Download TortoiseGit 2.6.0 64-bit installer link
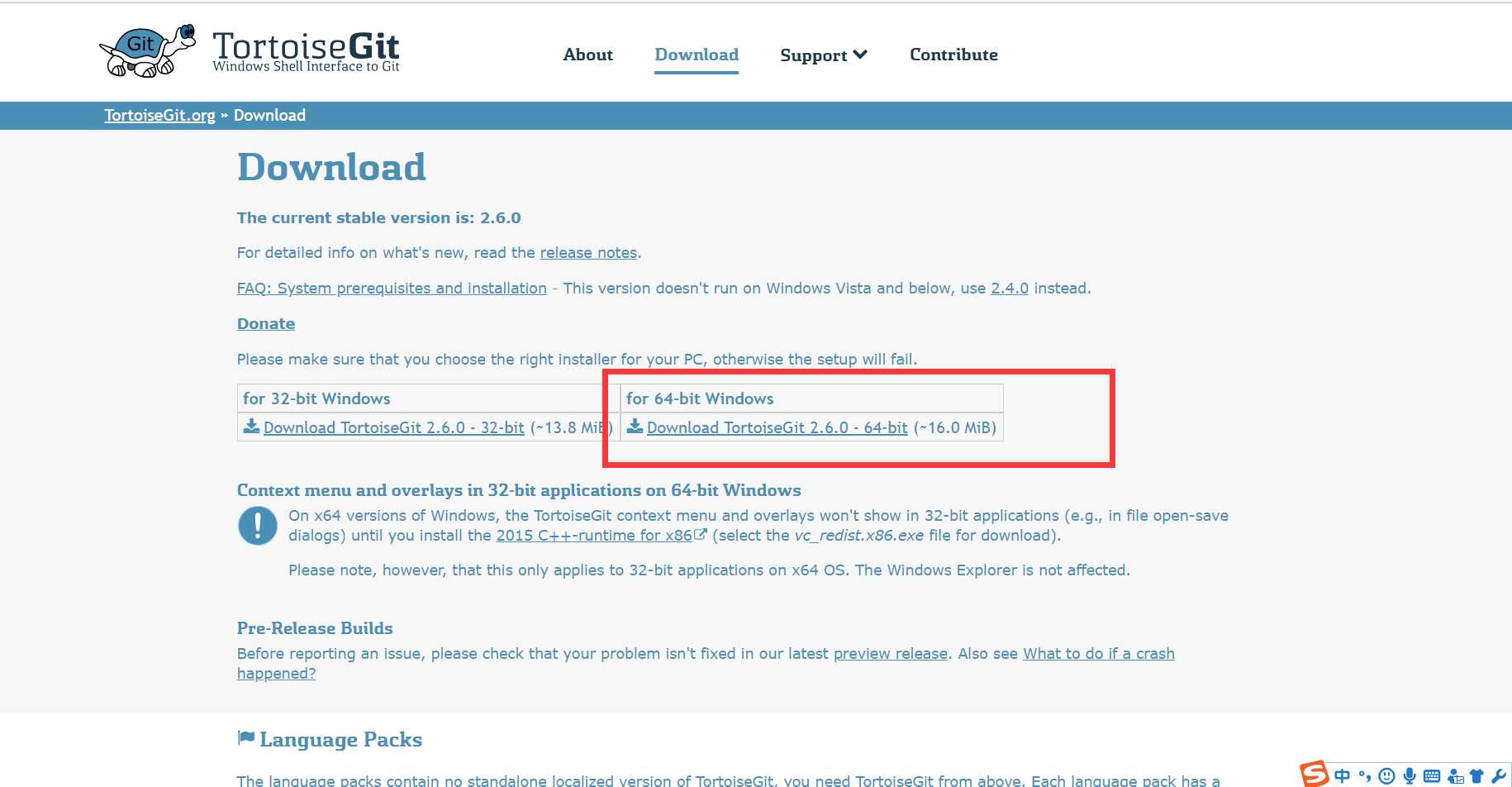Viewport: 1512px width, 787px height. tap(777, 427)
